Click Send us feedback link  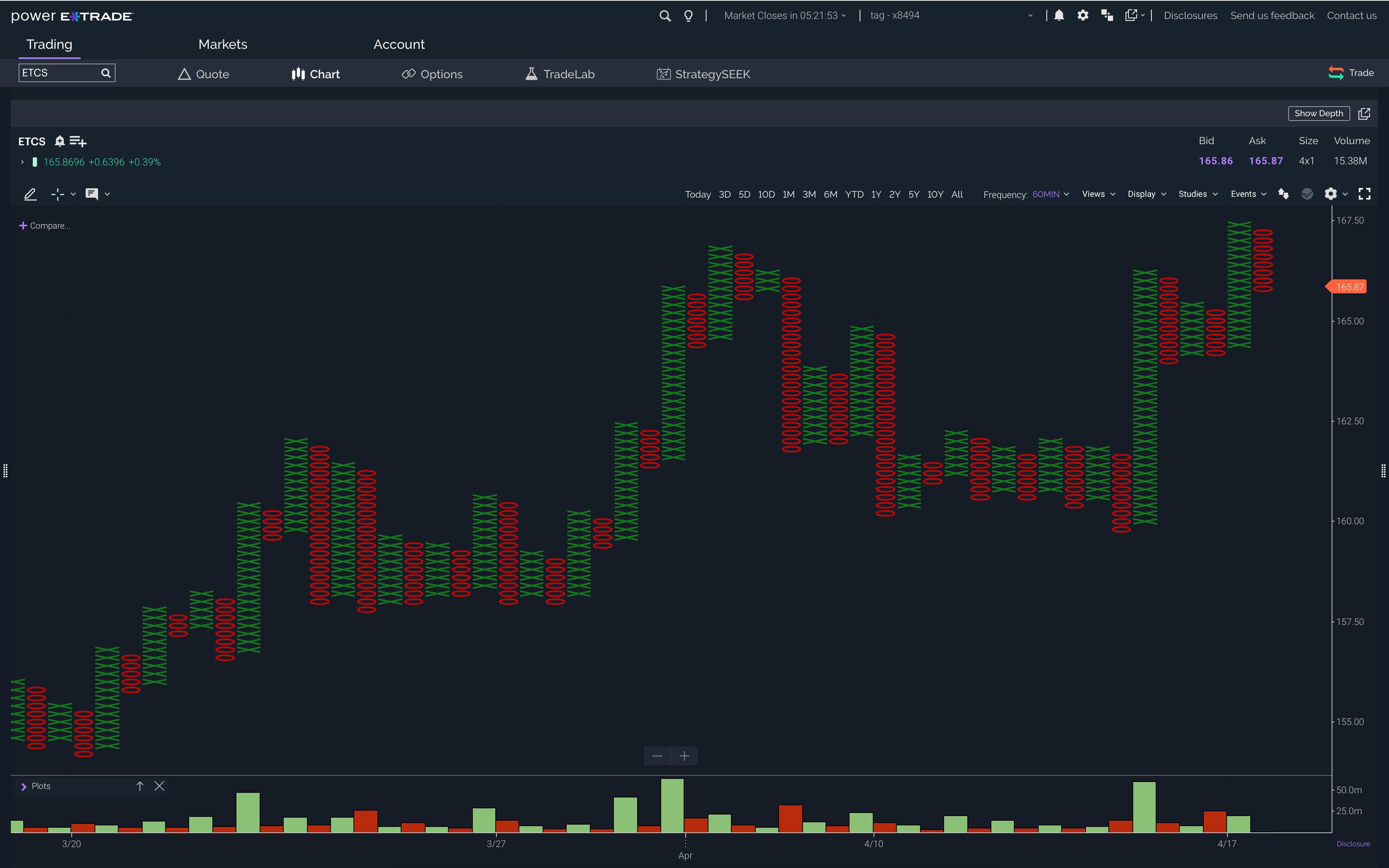tap(1272, 15)
